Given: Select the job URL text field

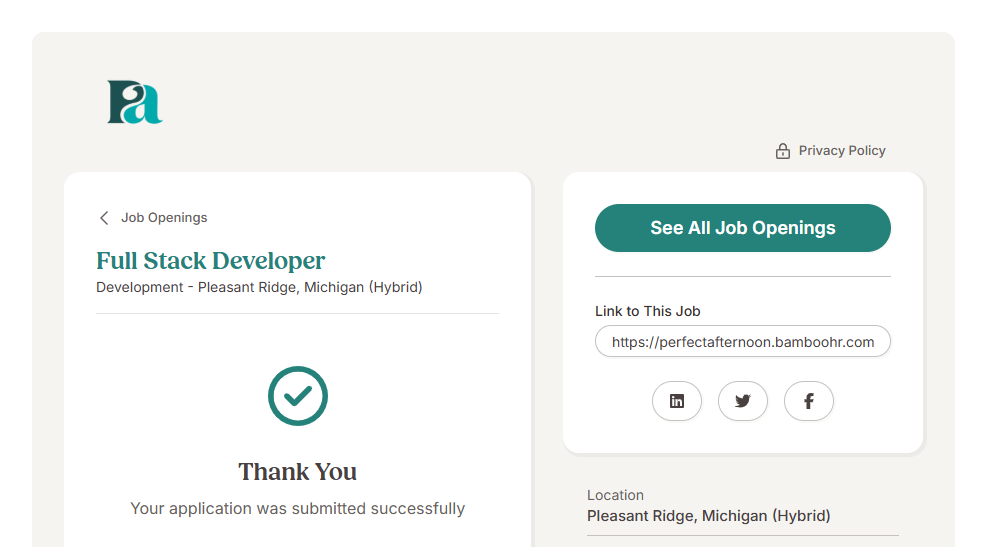Looking at the screenshot, I should coord(742,342).
